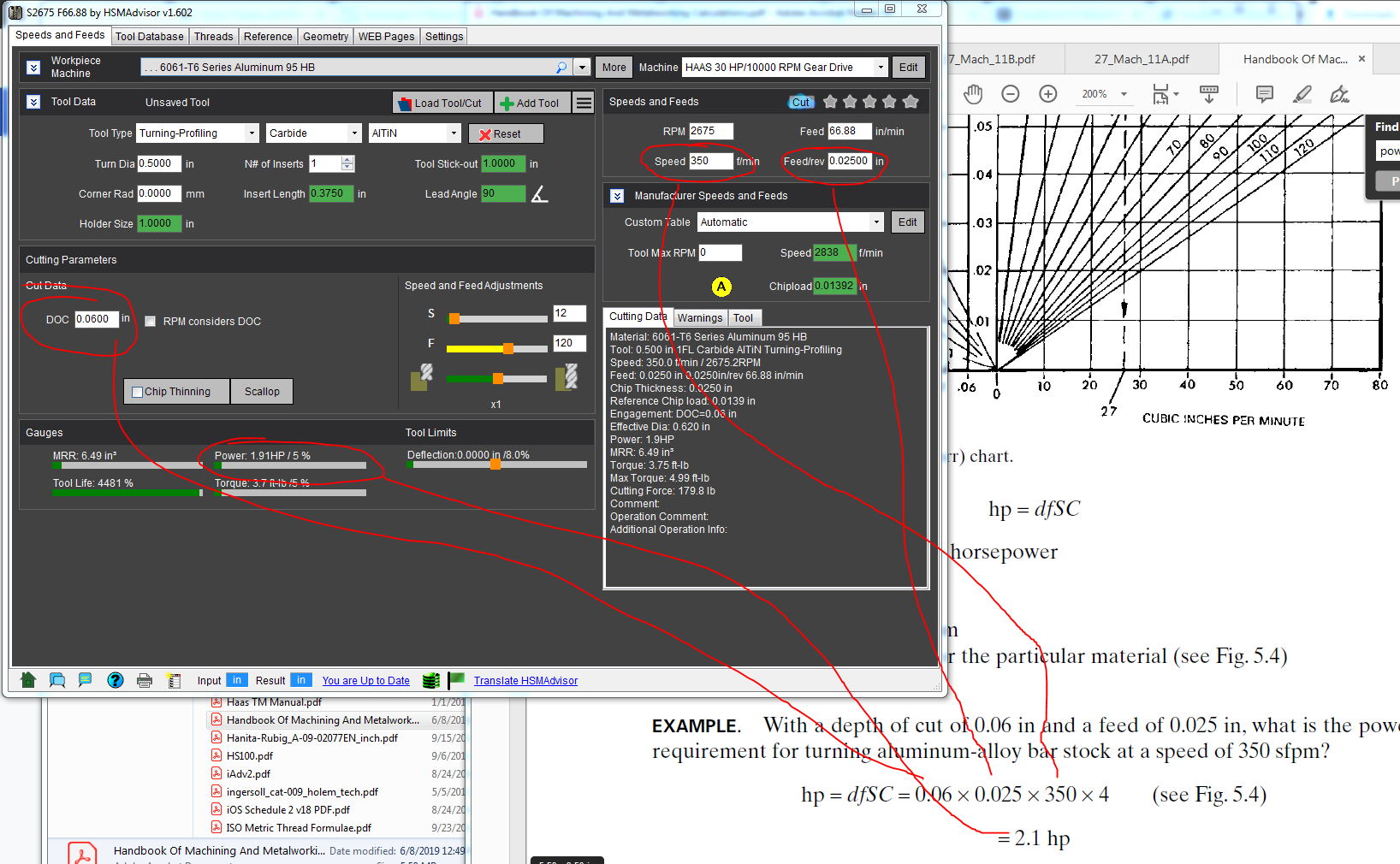Zoom in with plus icon in PDF viewer
Screen dimensions: 1400x864
[x=1048, y=94]
